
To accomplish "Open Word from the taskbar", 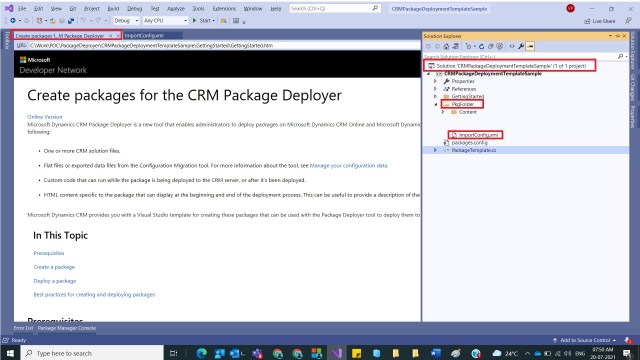I will coord(436,353).
